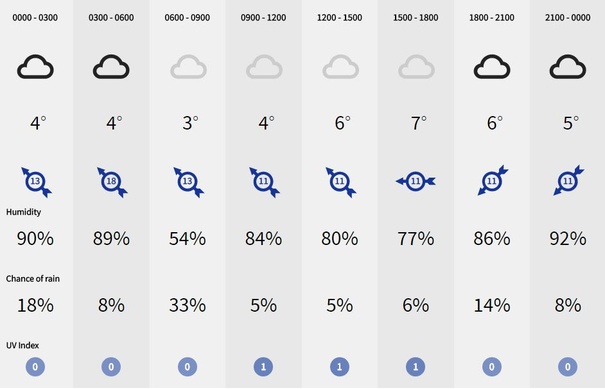Click the 54% humidity value
The width and height of the screenshot is (605, 389).
pyautogui.click(x=188, y=238)
